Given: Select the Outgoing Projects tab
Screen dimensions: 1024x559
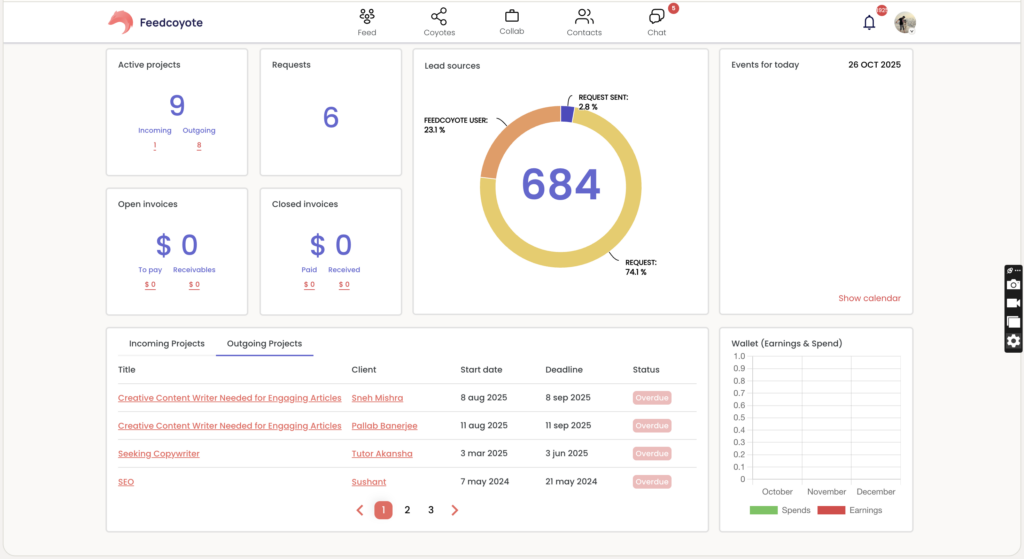Looking at the screenshot, I should coord(264,344).
